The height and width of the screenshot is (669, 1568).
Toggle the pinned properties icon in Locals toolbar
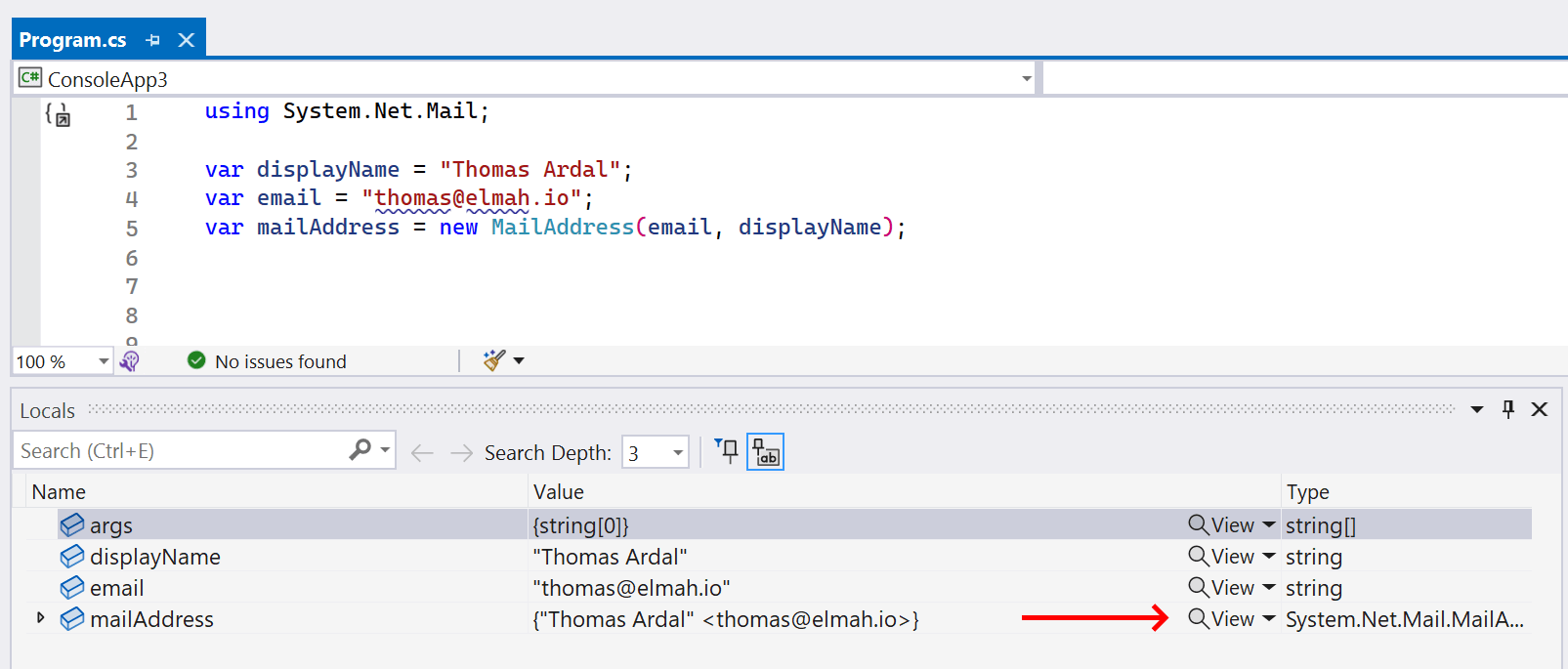[x=726, y=451]
